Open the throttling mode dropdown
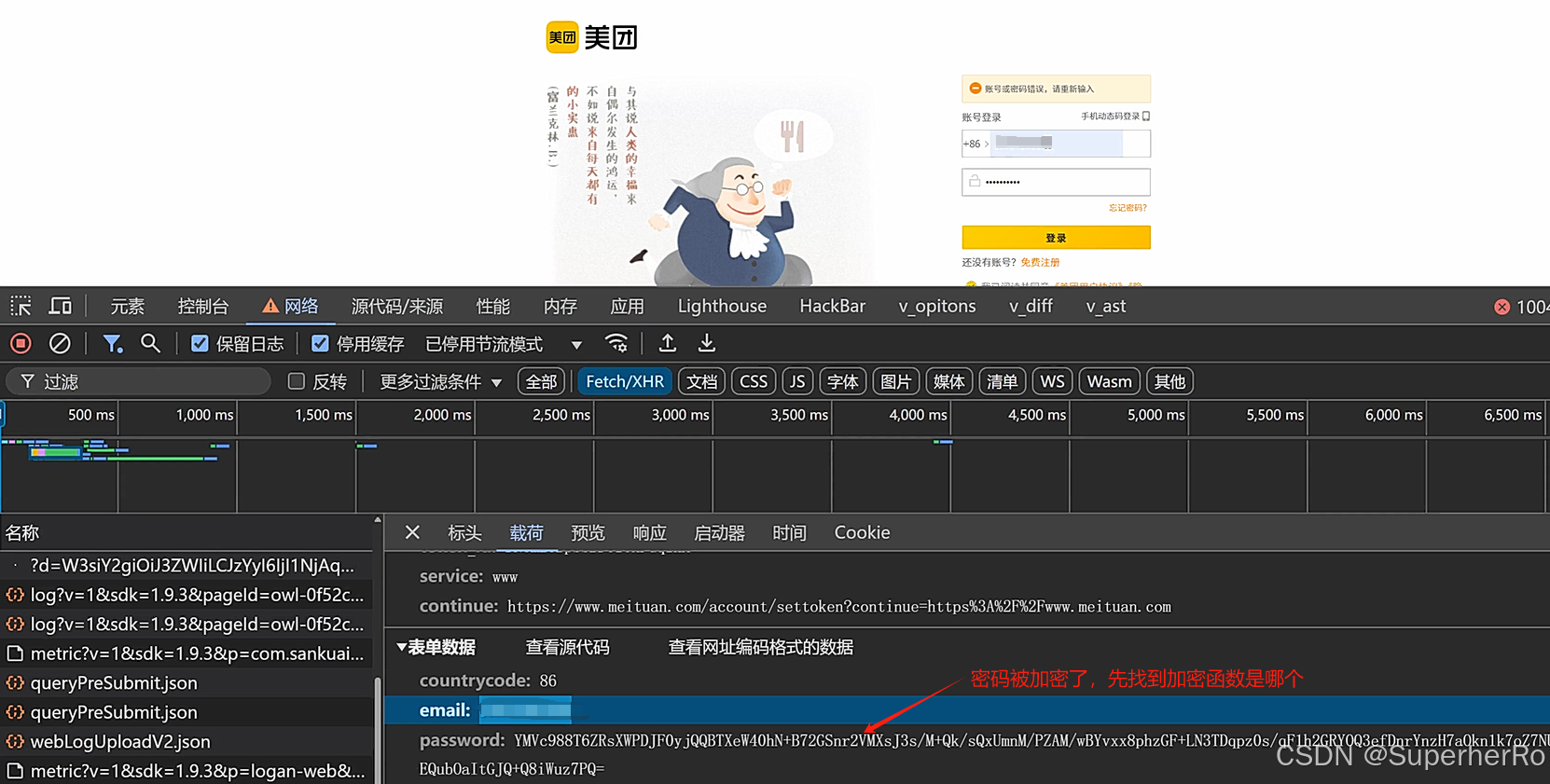 click(x=504, y=344)
